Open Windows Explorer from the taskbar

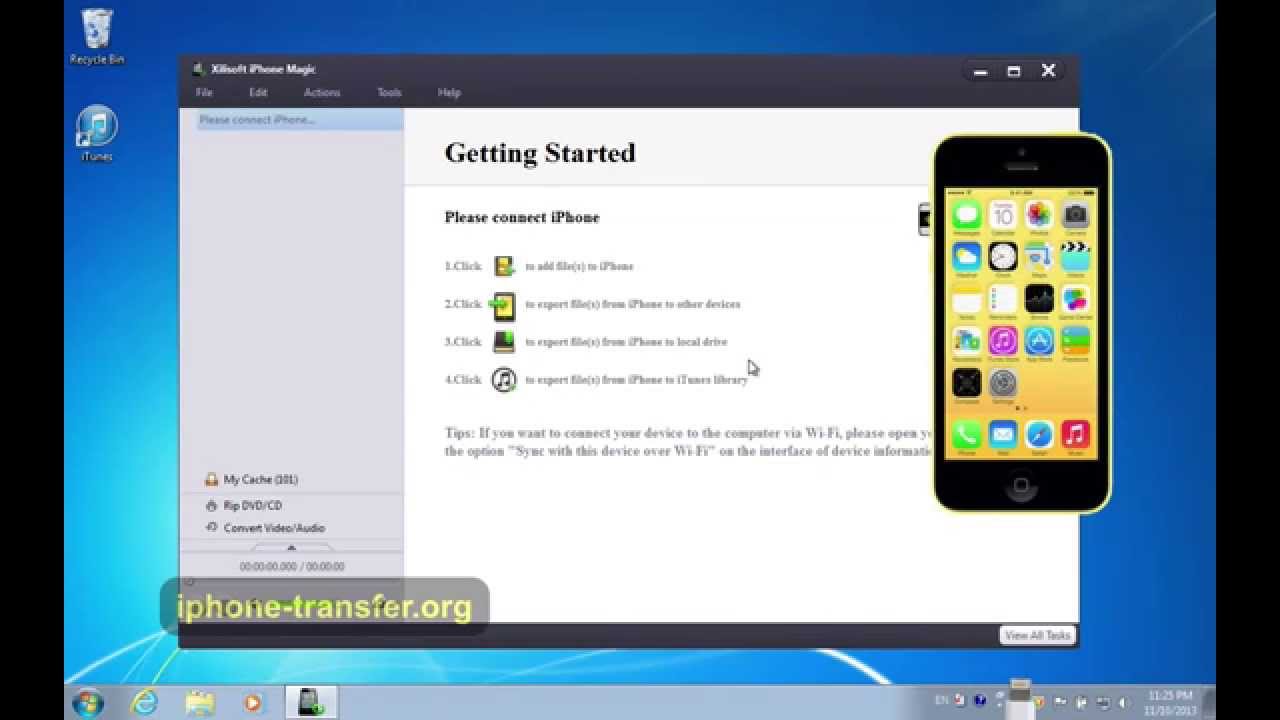pyautogui.click(x=199, y=703)
